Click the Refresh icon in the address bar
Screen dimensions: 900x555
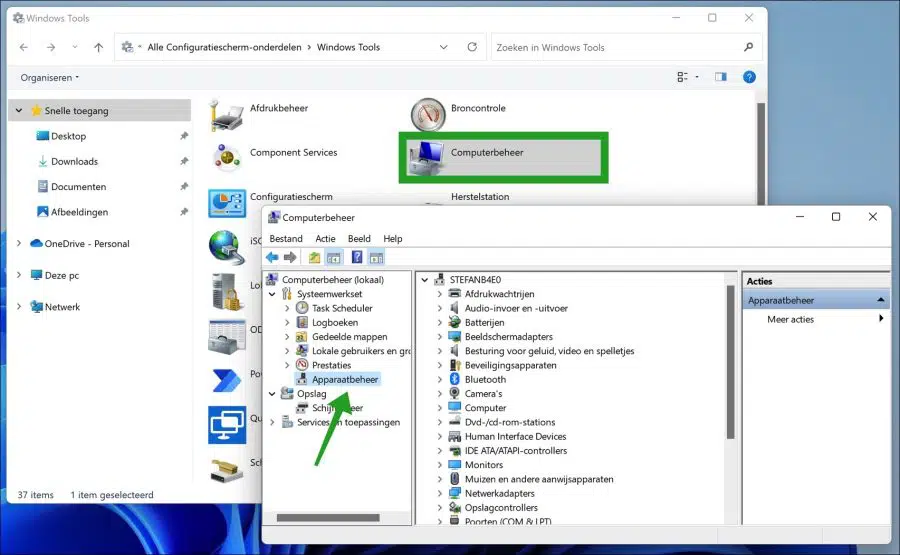point(472,47)
